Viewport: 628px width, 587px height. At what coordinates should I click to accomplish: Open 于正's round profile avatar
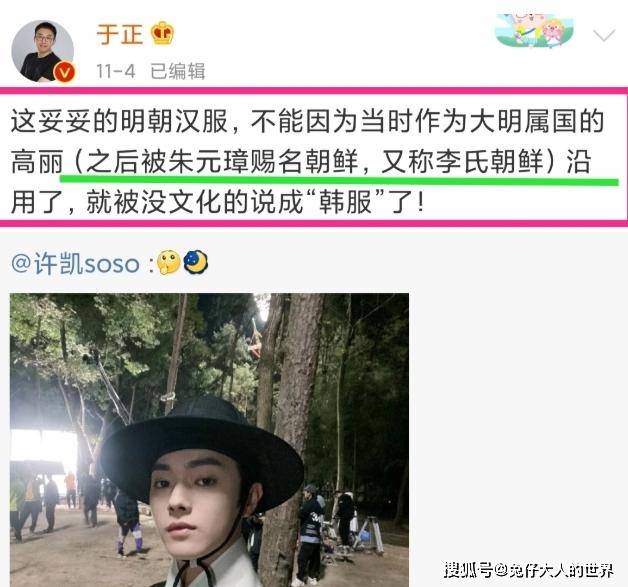click(x=43, y=51)
